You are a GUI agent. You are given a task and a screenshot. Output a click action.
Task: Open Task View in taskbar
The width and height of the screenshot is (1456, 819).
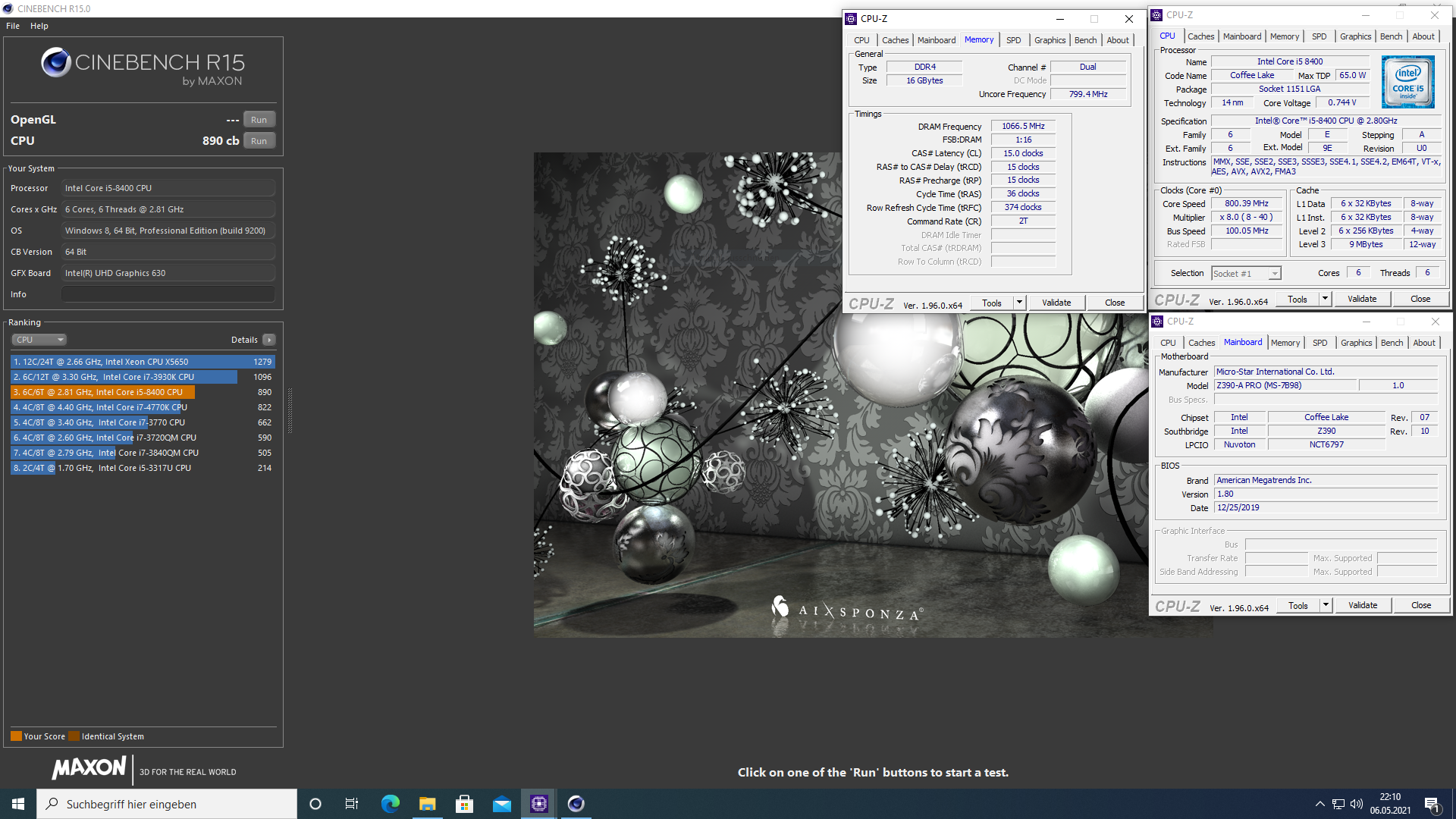[x=352, y=804]
